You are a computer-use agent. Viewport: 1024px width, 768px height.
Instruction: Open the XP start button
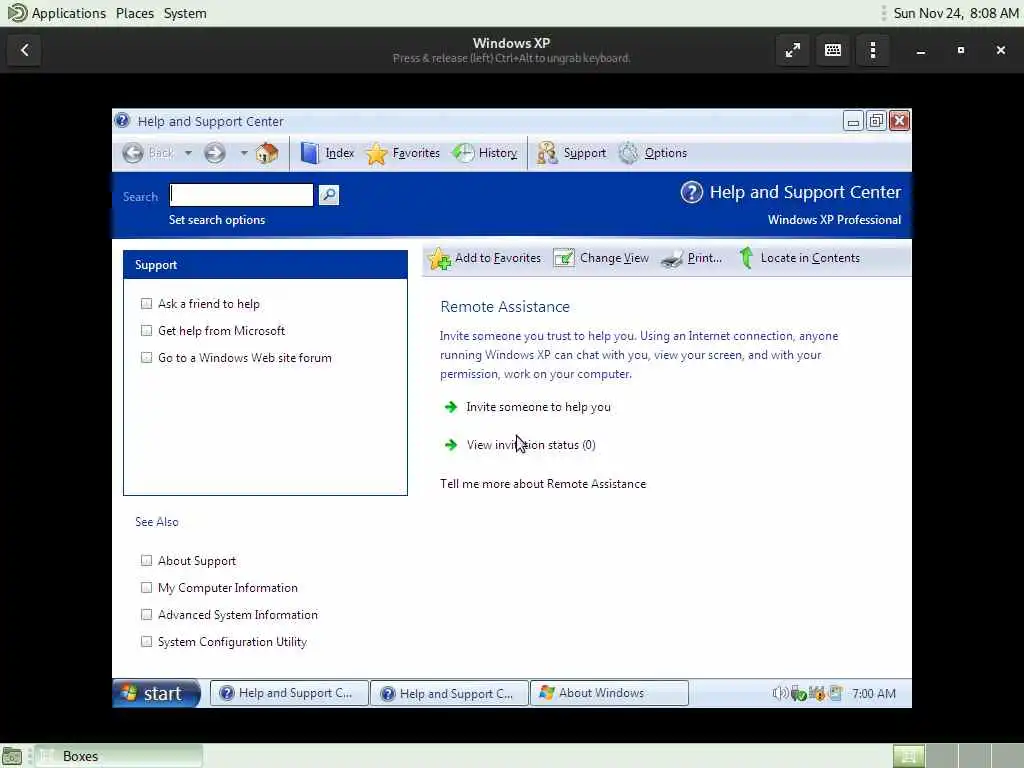tap(156, 693)
